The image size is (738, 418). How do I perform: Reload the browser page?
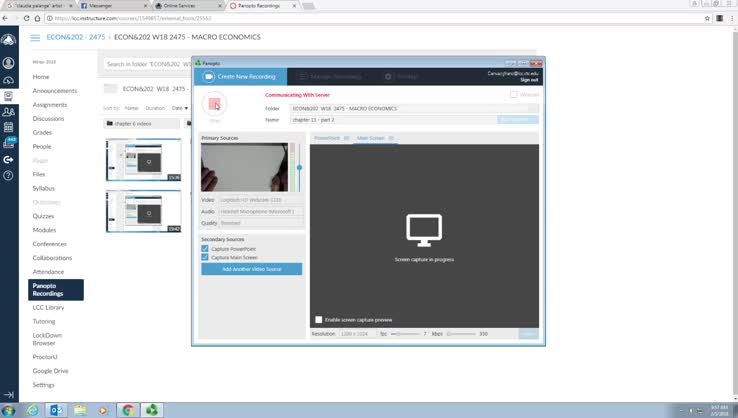(26, 18)
